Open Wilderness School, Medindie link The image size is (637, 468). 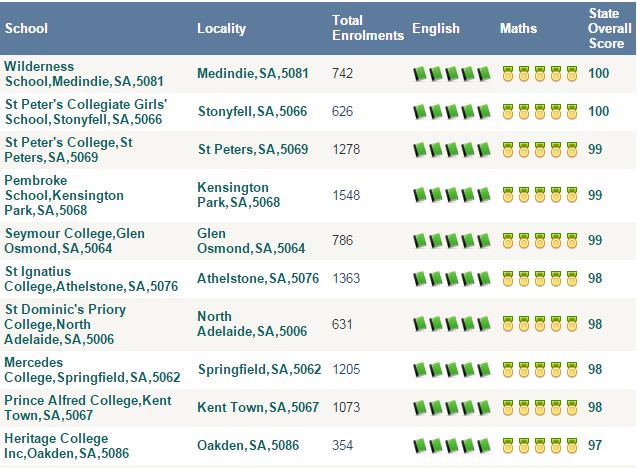(x=73, y=74)
